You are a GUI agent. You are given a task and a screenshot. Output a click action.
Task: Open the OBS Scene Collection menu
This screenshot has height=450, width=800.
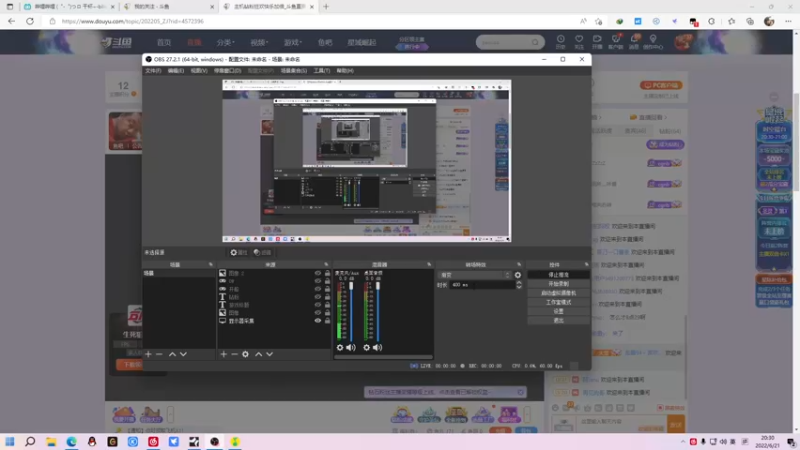point(293,71)
